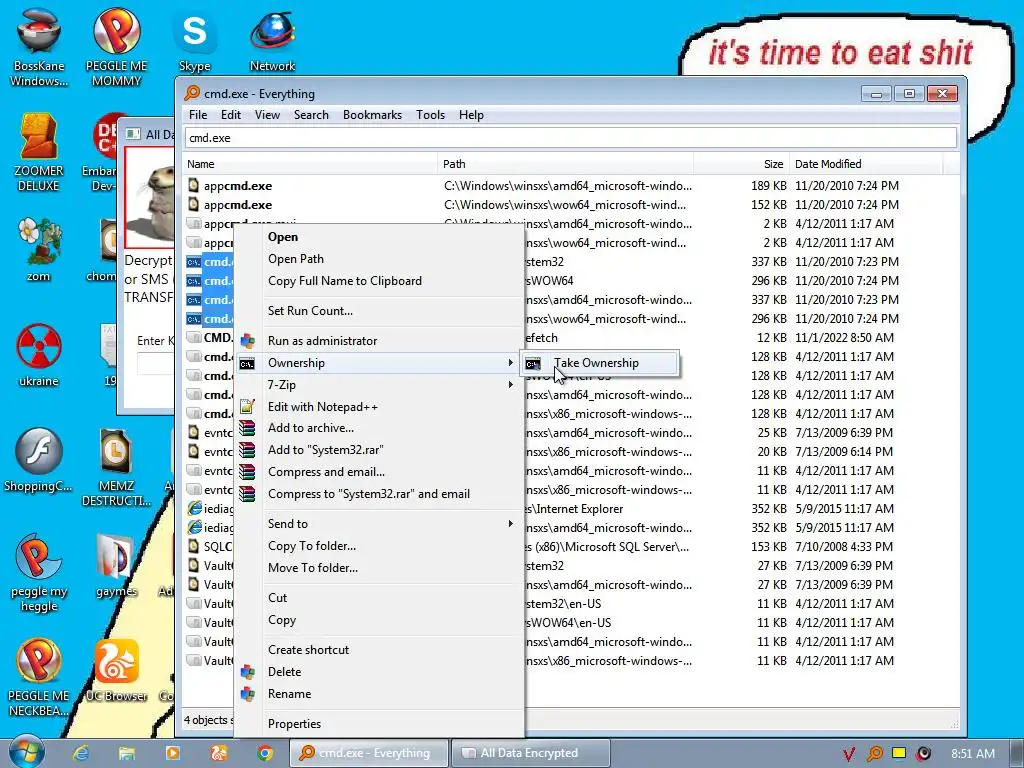Image resolution: width=1024 pixels, height=768 pixels.
Task: Sort results by the Size column header
Action: click(x=741, y=164)
